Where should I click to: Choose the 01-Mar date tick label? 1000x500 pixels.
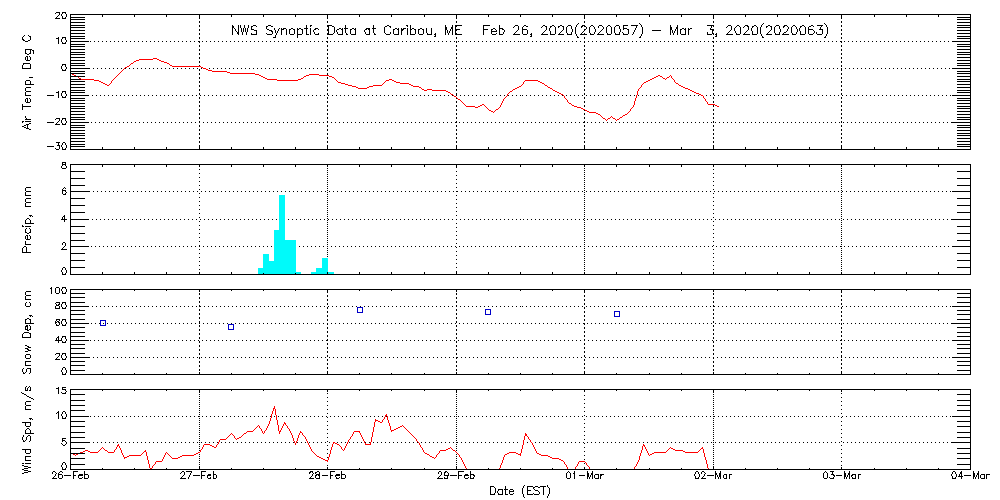[585, 477]
